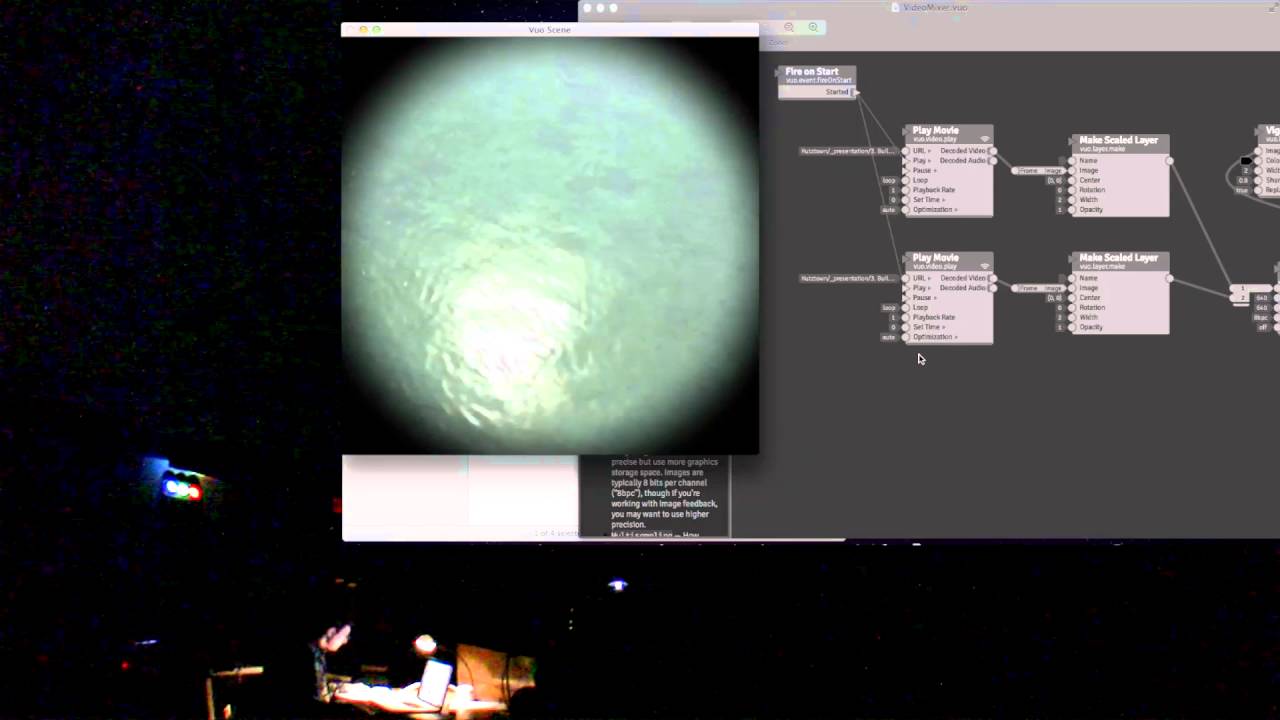1280x720 pixels.
Task: Click the 'loop' constant of lower Play Movie
Action: (889, 308)
